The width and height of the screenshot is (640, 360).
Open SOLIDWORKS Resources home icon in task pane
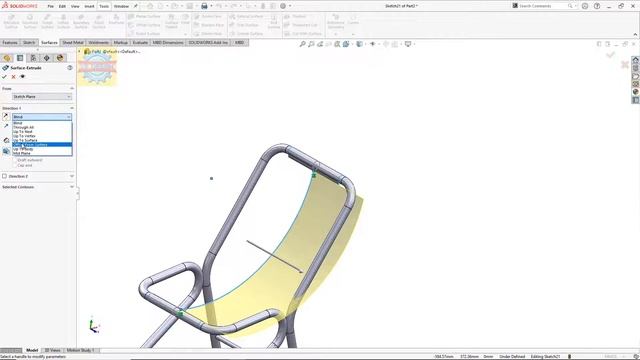click(636, 60)
